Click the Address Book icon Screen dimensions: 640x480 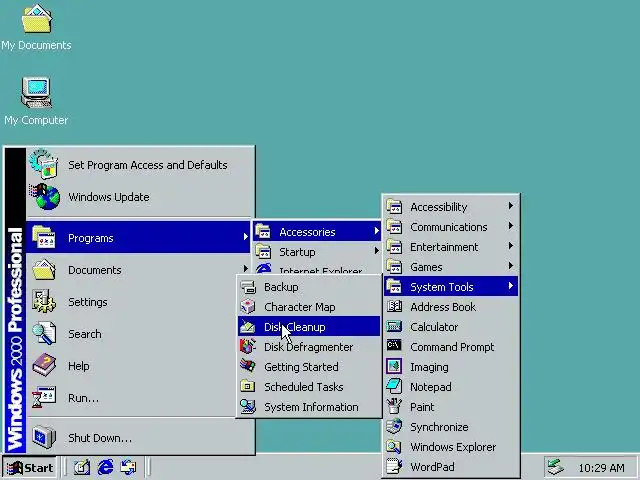[394, 307]
